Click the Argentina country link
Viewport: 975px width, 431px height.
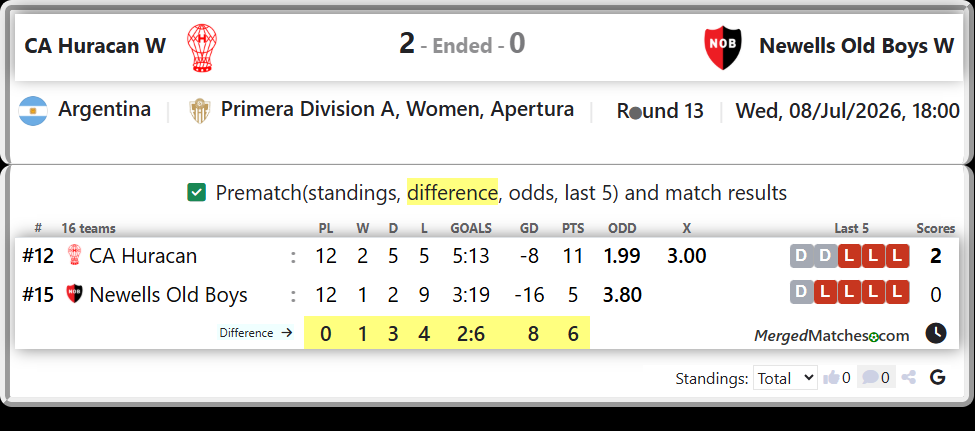pos(104,109)
